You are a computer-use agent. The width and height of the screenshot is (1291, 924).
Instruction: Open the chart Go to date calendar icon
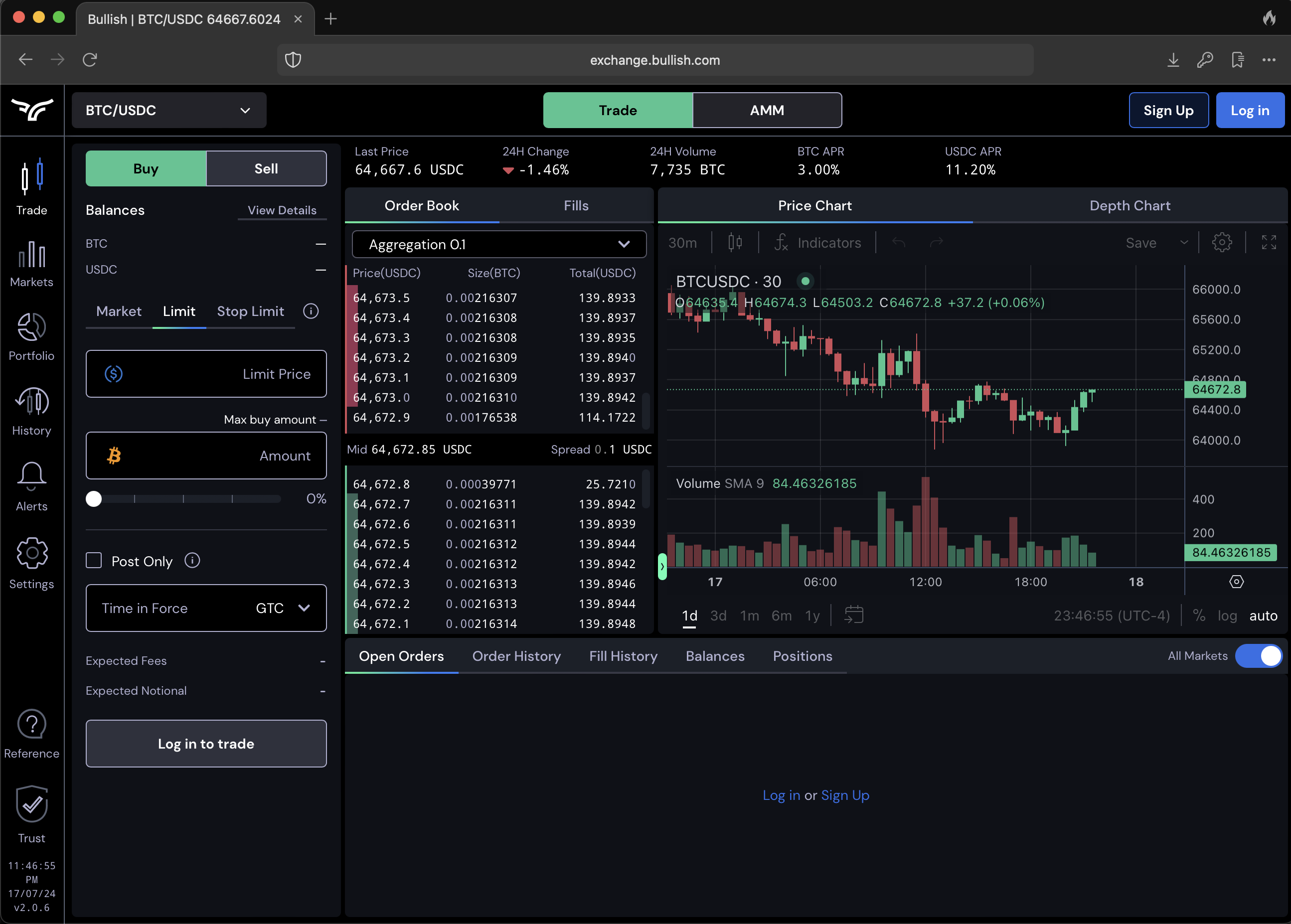pyautogui.click(x=853, y=615)
